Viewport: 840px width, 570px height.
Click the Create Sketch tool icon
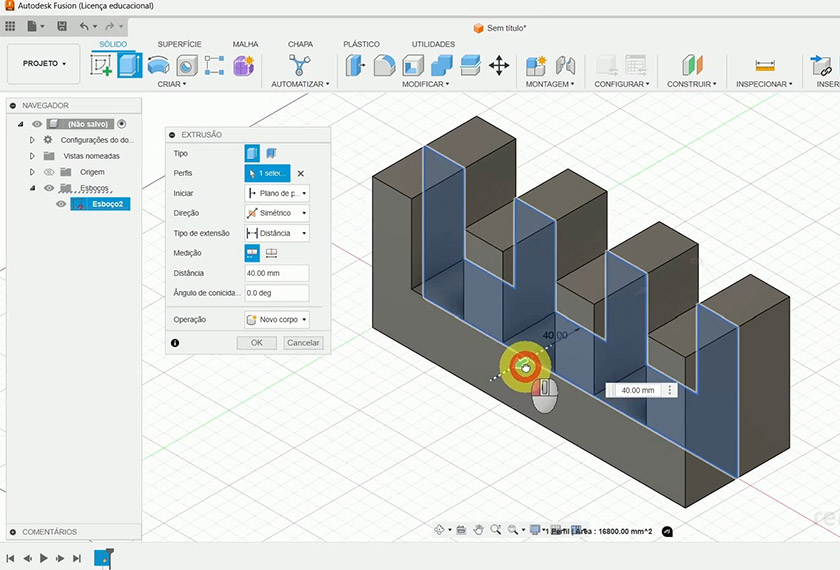[101, 66]
